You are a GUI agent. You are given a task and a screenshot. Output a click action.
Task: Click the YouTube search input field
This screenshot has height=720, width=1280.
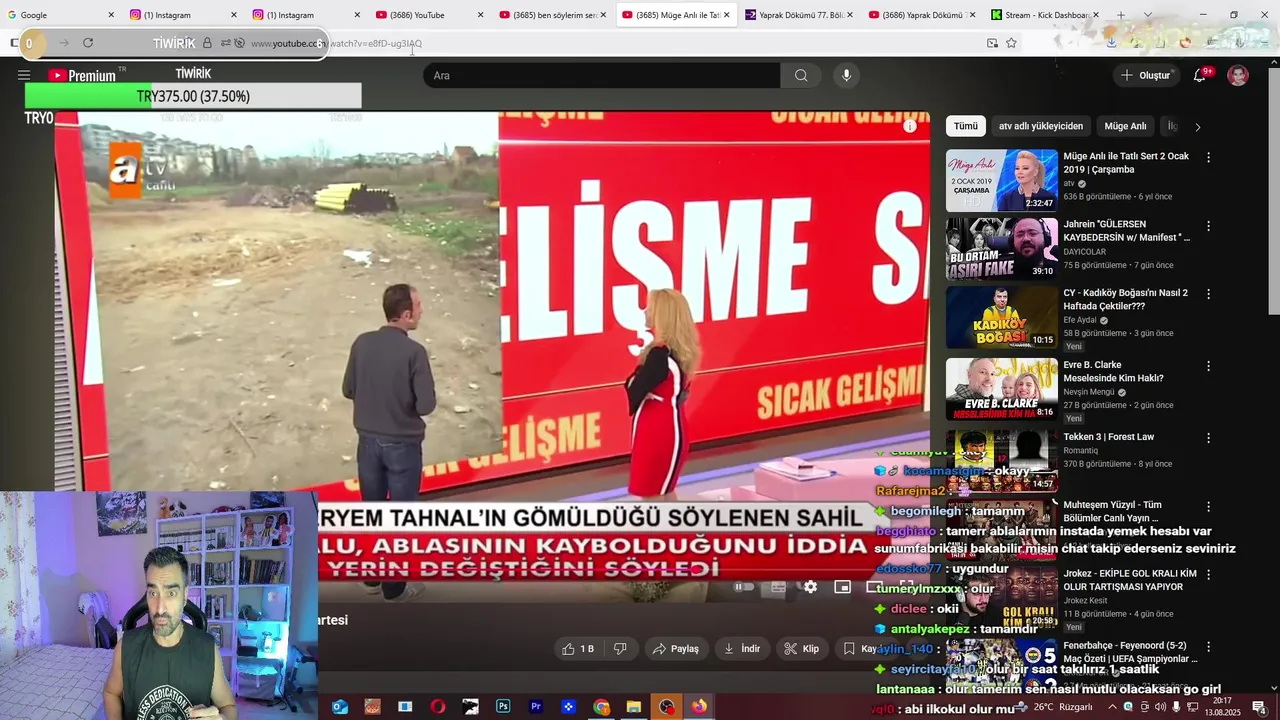click(602, 75)
